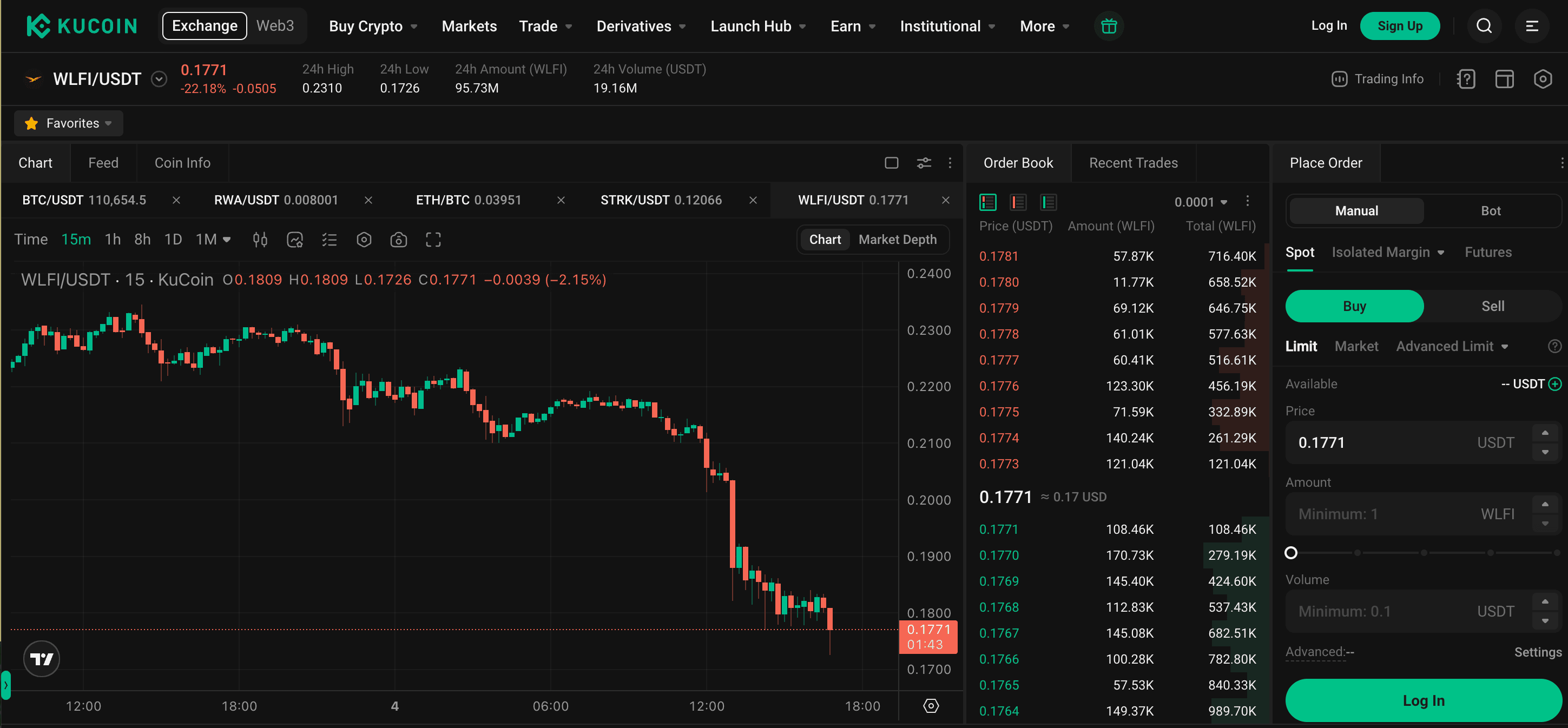The height and width of the screenshot is (728, 1568).
Task: Open the order type help question icon
Action: click(1554, 346)
